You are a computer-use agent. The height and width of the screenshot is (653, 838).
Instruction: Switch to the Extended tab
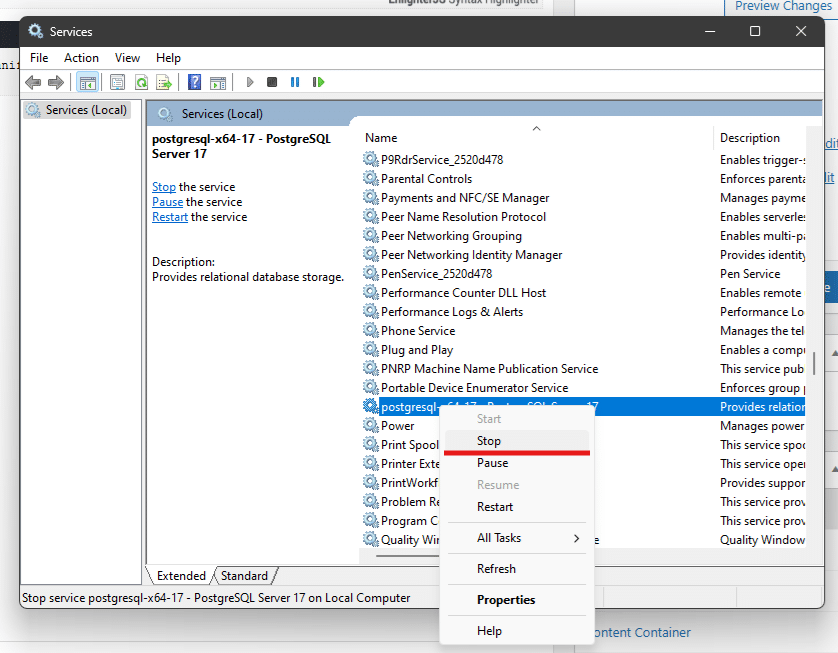pos(181,576)
